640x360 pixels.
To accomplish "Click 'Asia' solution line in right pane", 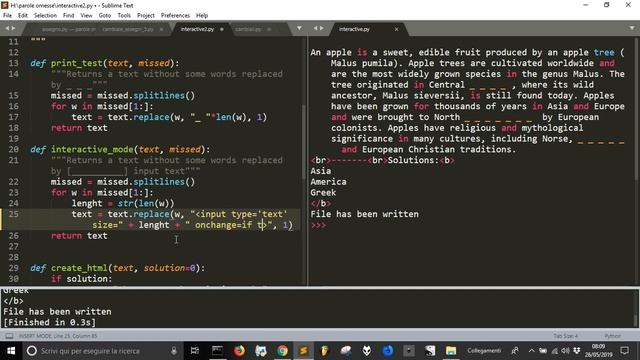I will pyautogui.click(x=320, y=171).
